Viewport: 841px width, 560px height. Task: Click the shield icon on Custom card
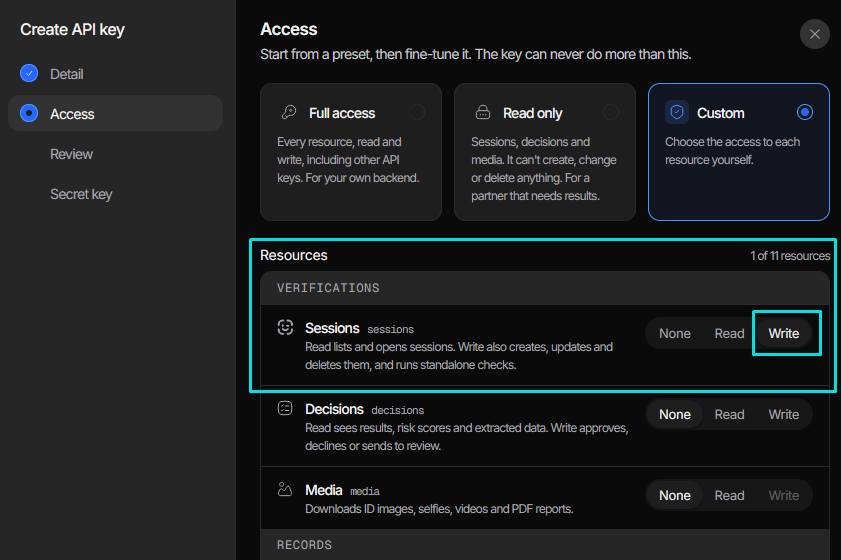point(677,113)
